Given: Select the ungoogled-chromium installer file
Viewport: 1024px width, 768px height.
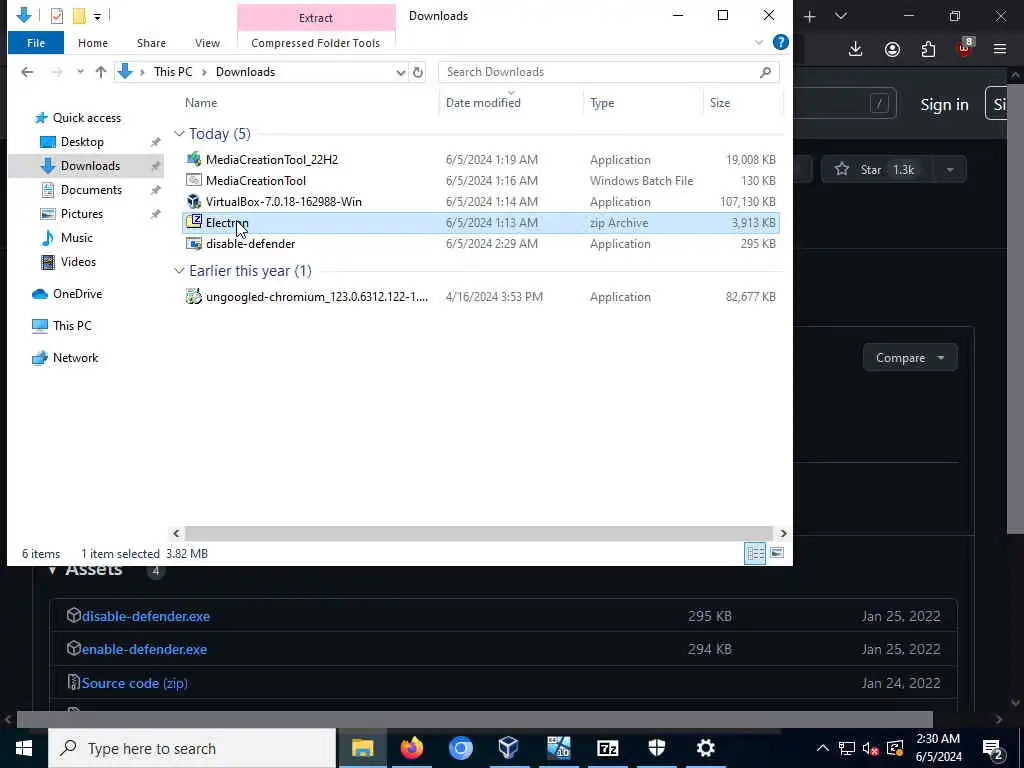Looking at the screenshot, I should point(481,296).
